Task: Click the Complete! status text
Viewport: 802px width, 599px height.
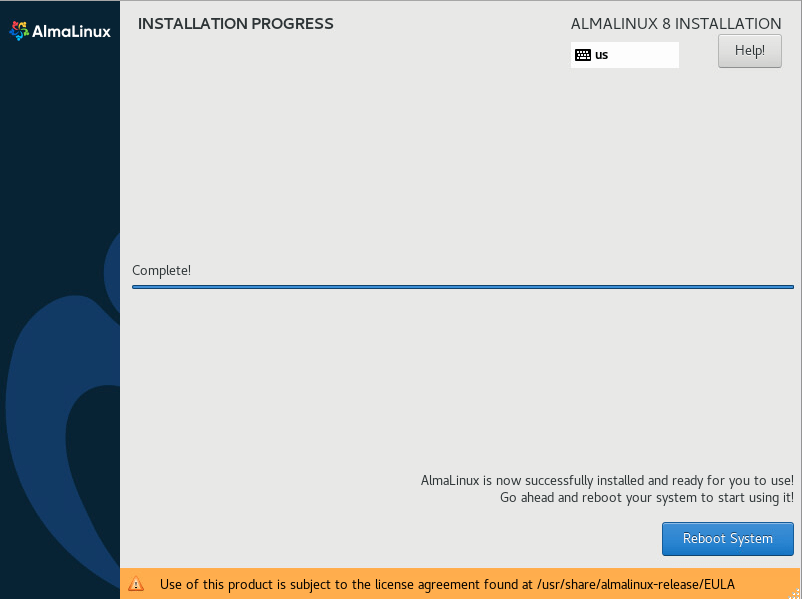Action: coord(161,271)
